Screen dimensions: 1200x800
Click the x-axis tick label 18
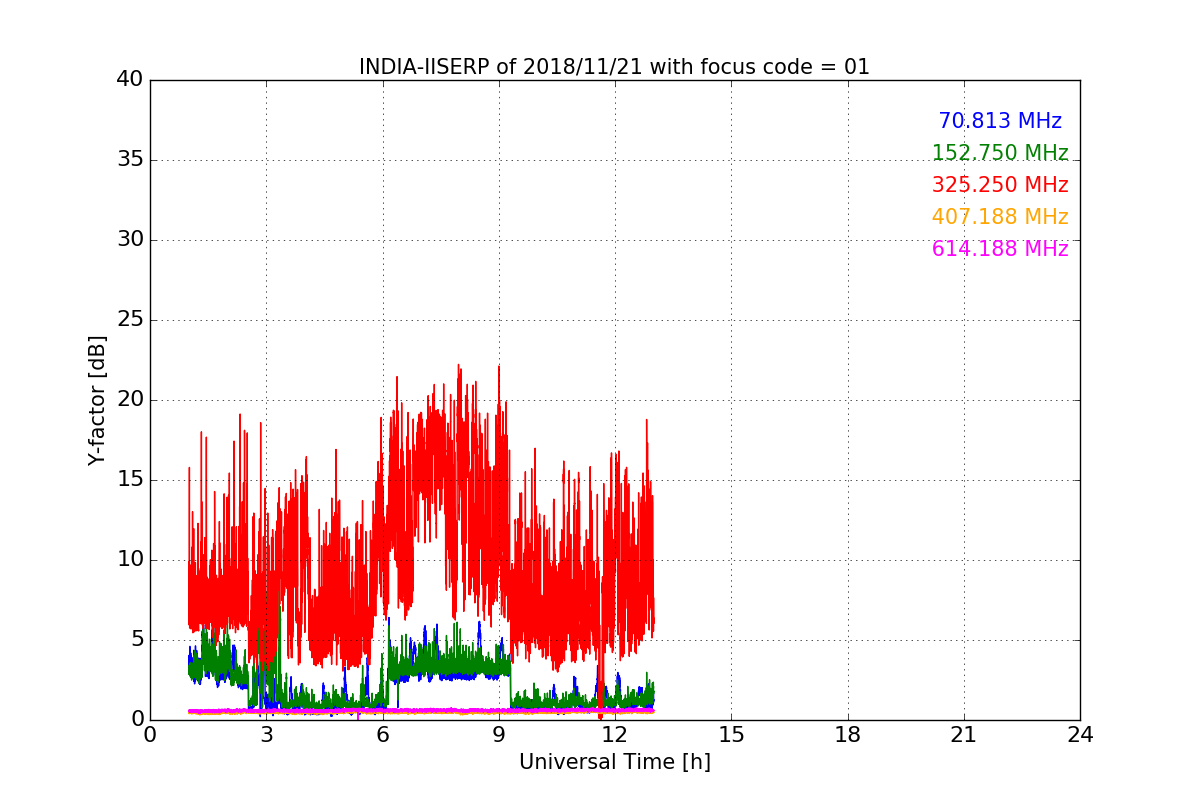(848, 734)
